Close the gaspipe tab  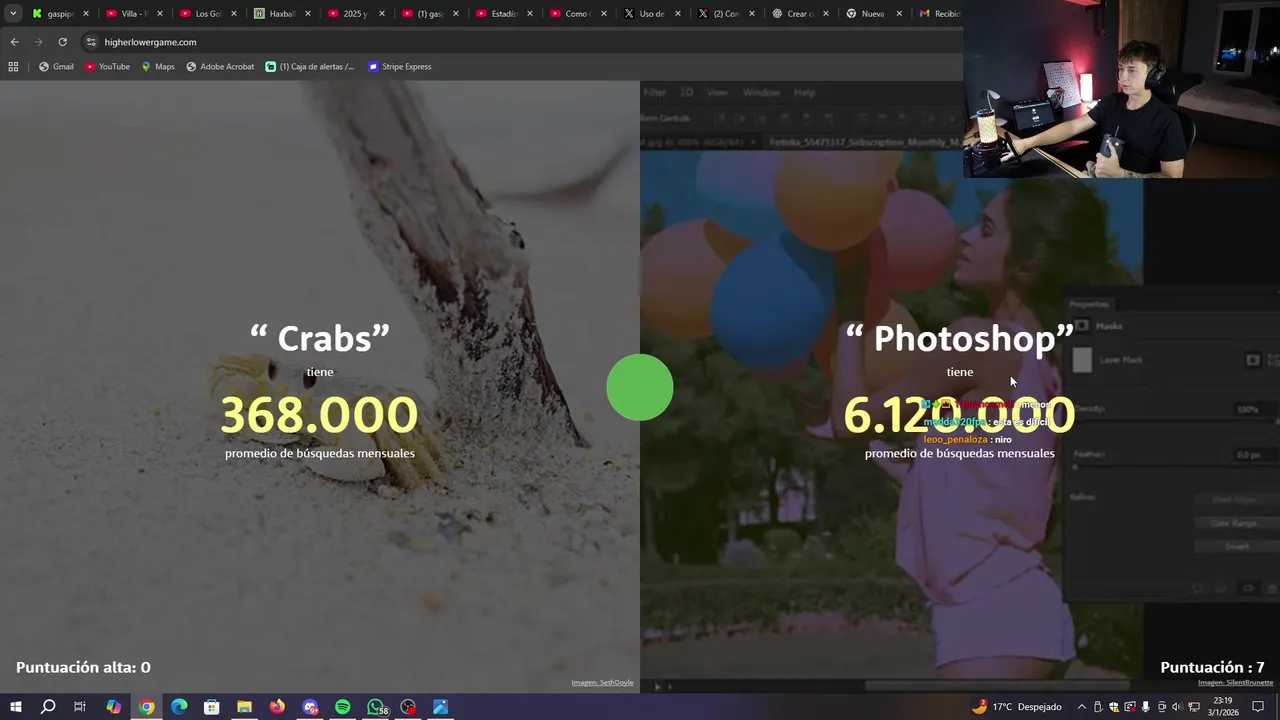click(x=86, y=14)
